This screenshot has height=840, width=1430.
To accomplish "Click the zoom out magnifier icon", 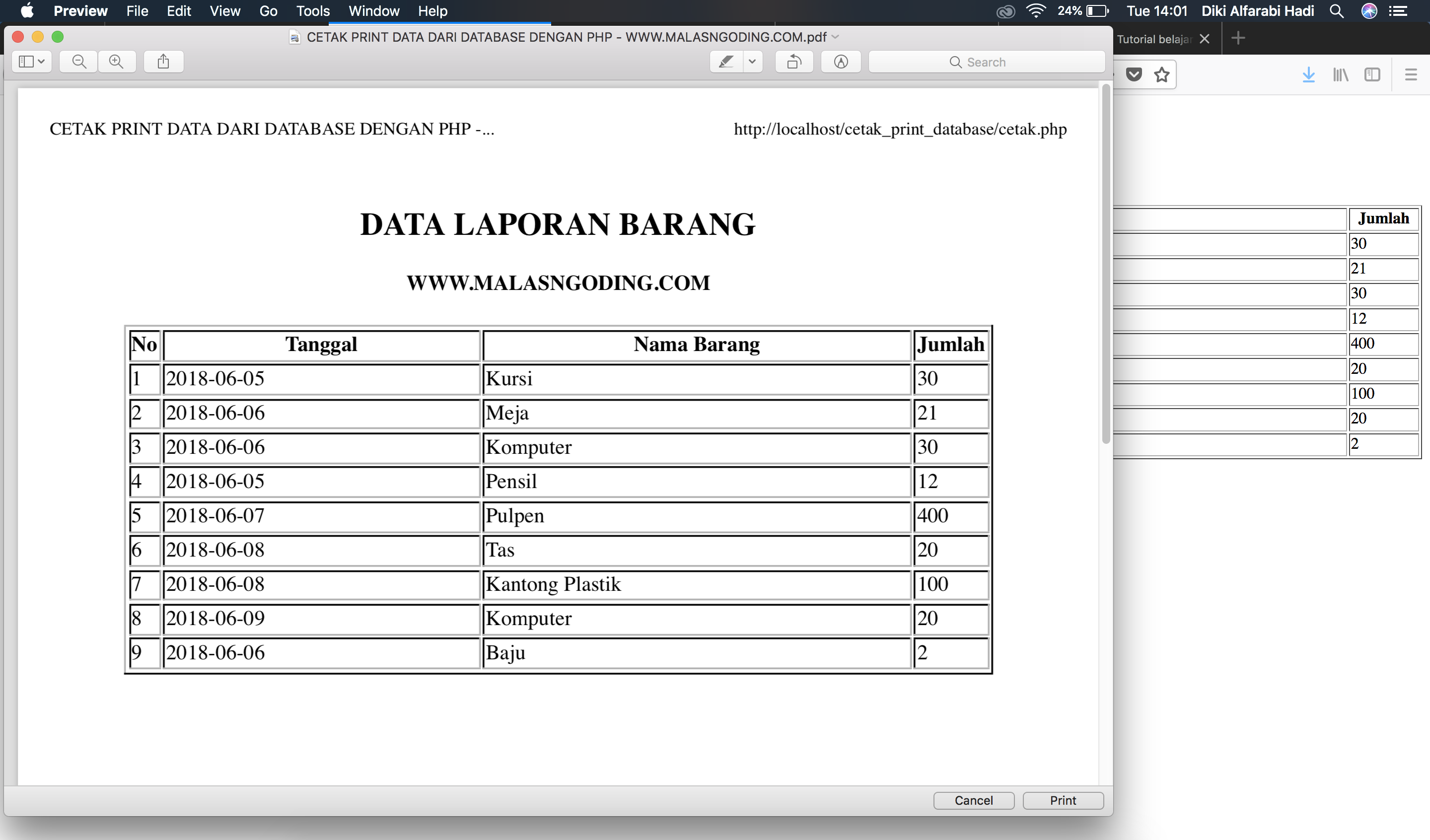I will tap(78, 62).
